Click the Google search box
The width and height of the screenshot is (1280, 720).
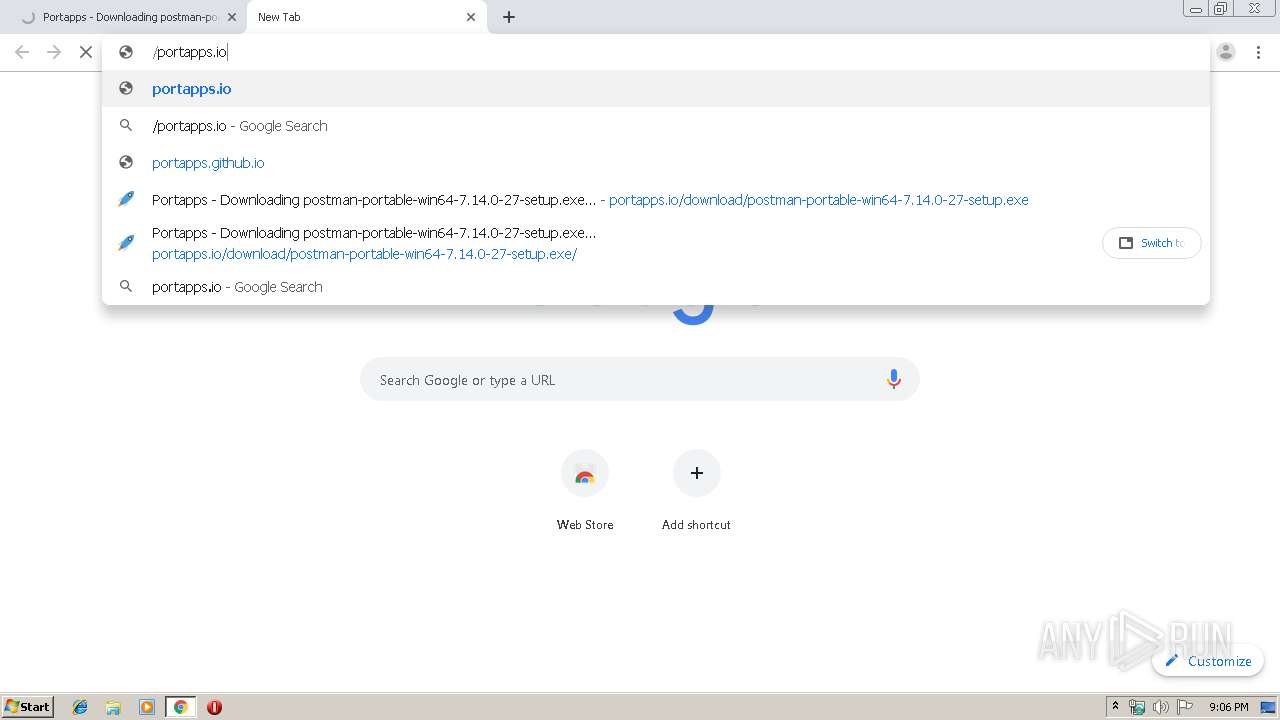coord(640,380)
